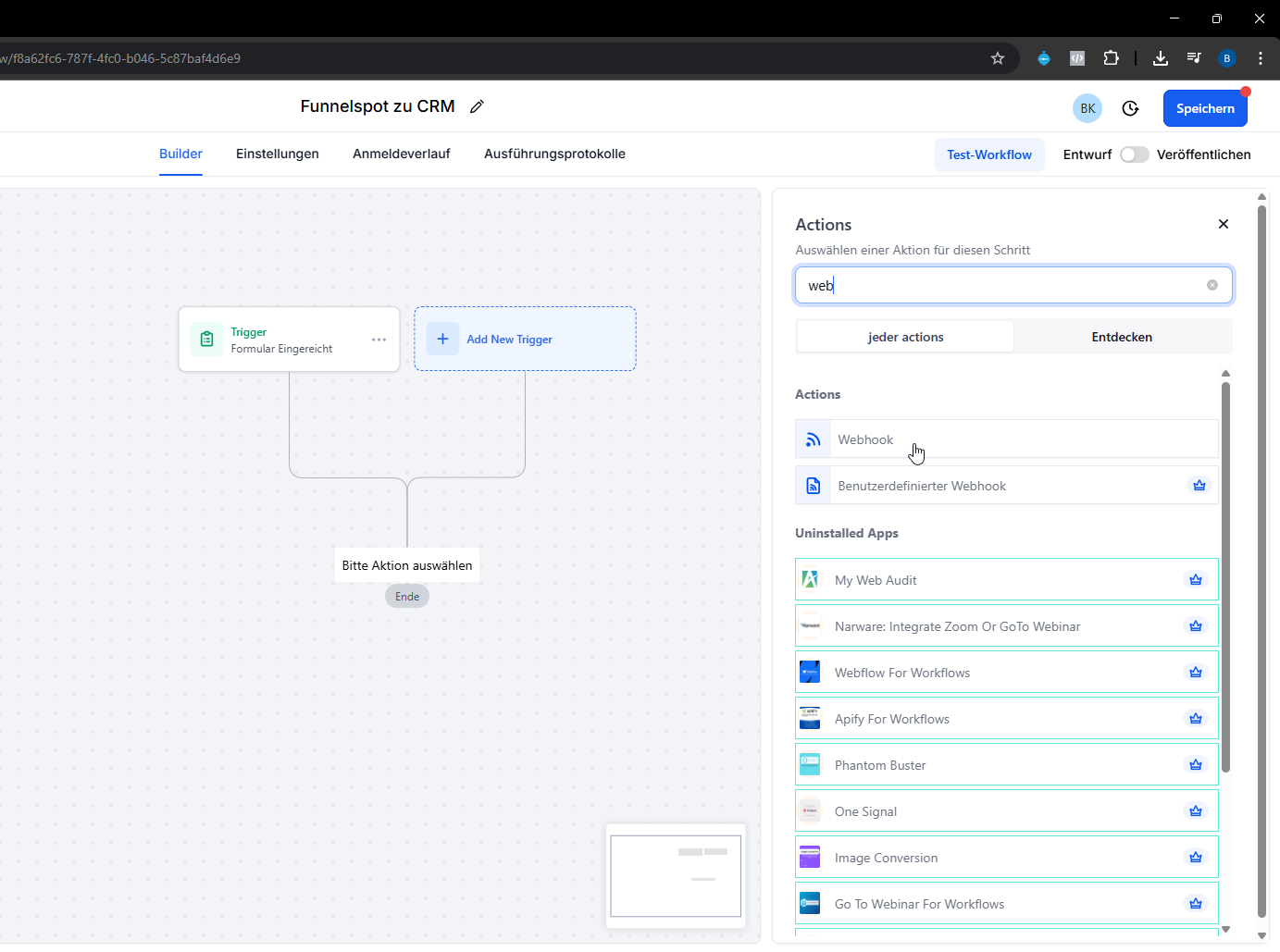Select the Webhook action
Image resolution: width=1280 pixels, height=952 pixels.
[1007, 439]
